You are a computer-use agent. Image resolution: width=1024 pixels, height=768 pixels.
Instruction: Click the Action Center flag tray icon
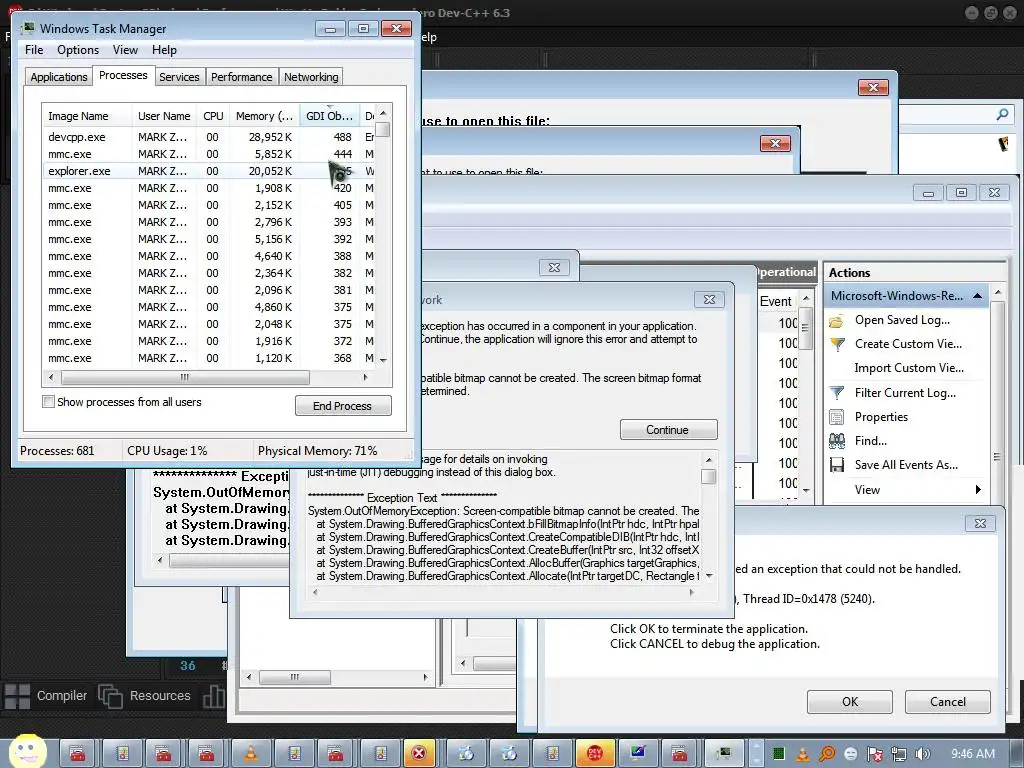[875, 754]
